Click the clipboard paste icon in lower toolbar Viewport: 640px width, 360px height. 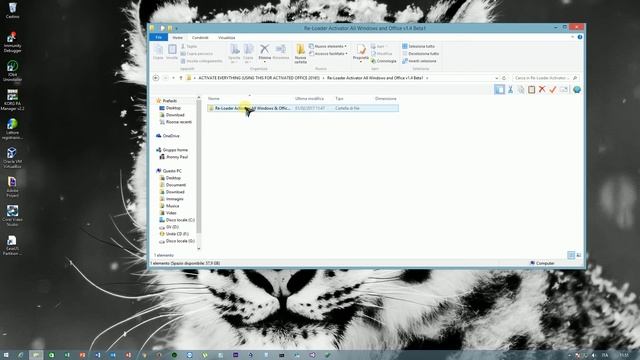pos(531,90)
